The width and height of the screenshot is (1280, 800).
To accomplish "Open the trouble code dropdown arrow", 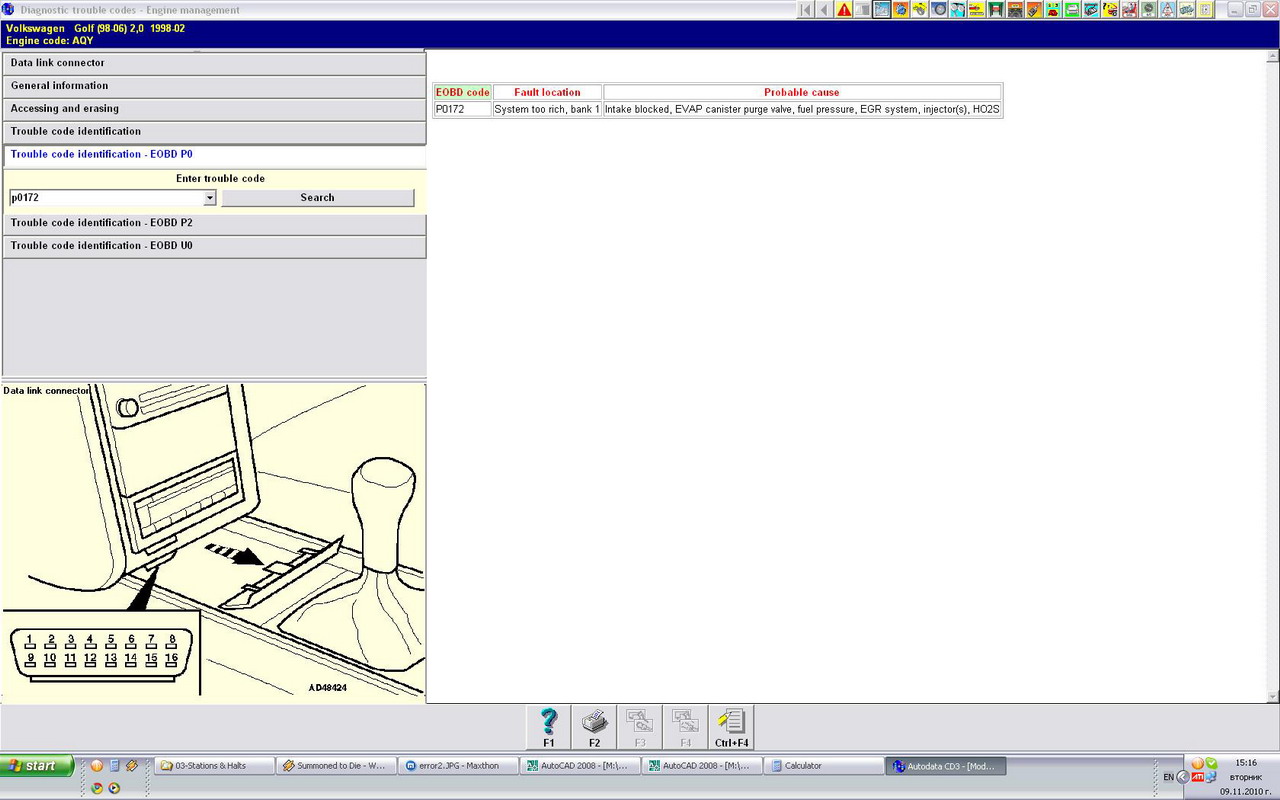I will point(210,198).
